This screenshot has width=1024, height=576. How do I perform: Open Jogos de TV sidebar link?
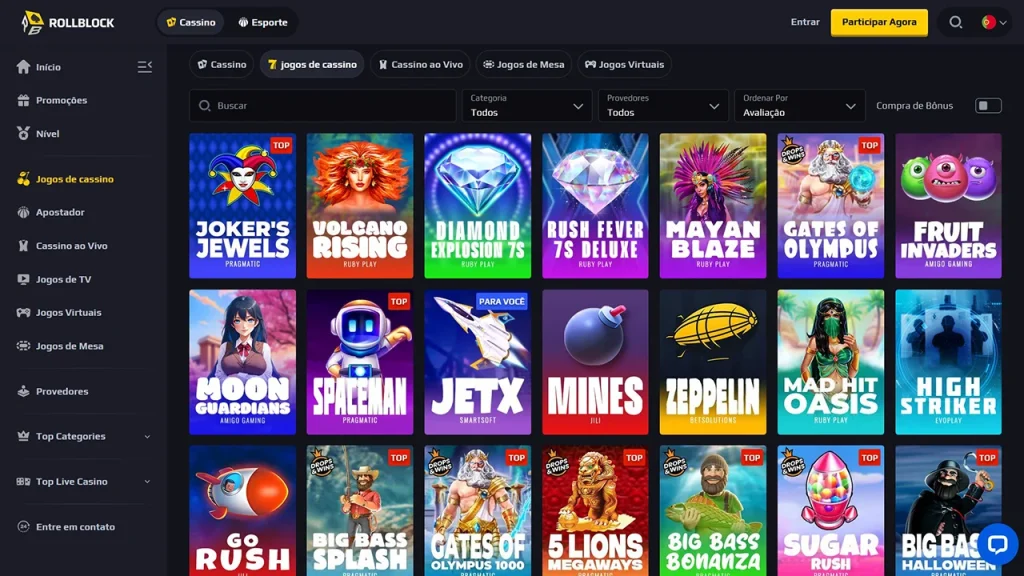(63, 279)
